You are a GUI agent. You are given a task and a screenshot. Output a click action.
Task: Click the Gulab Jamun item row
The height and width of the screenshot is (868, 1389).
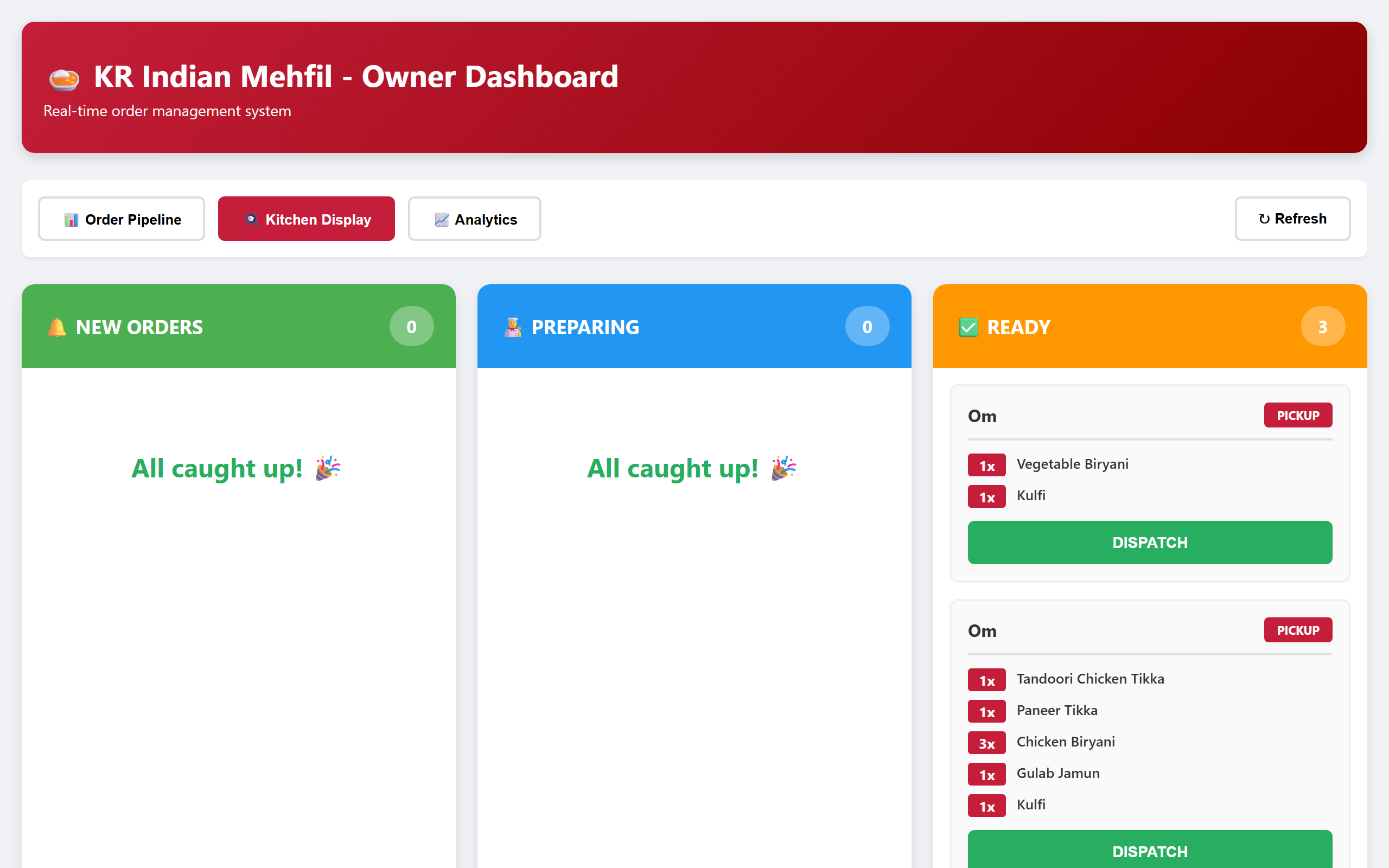click(x=1150, y=774)
